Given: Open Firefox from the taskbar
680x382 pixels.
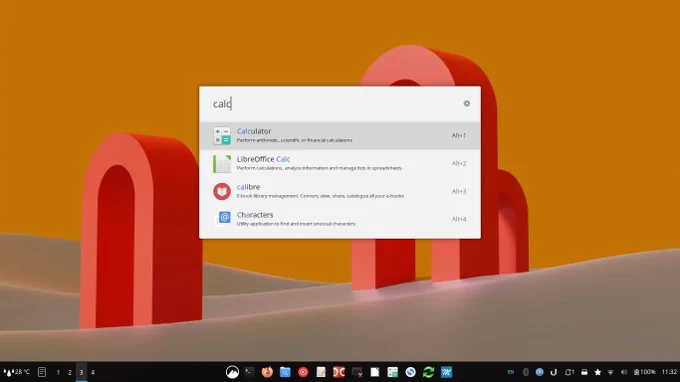Looking at the screenshot, I should coord(267,372).
